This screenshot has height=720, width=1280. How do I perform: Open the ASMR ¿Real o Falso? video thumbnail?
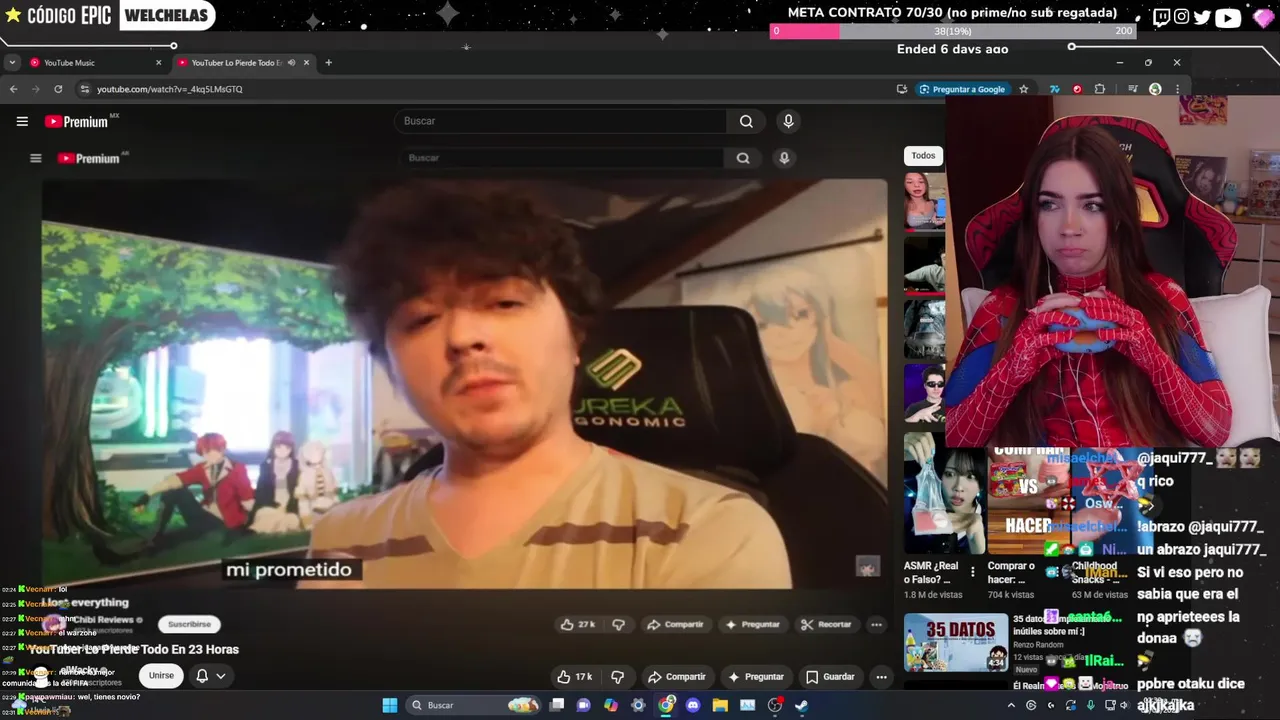pos(944,494)
